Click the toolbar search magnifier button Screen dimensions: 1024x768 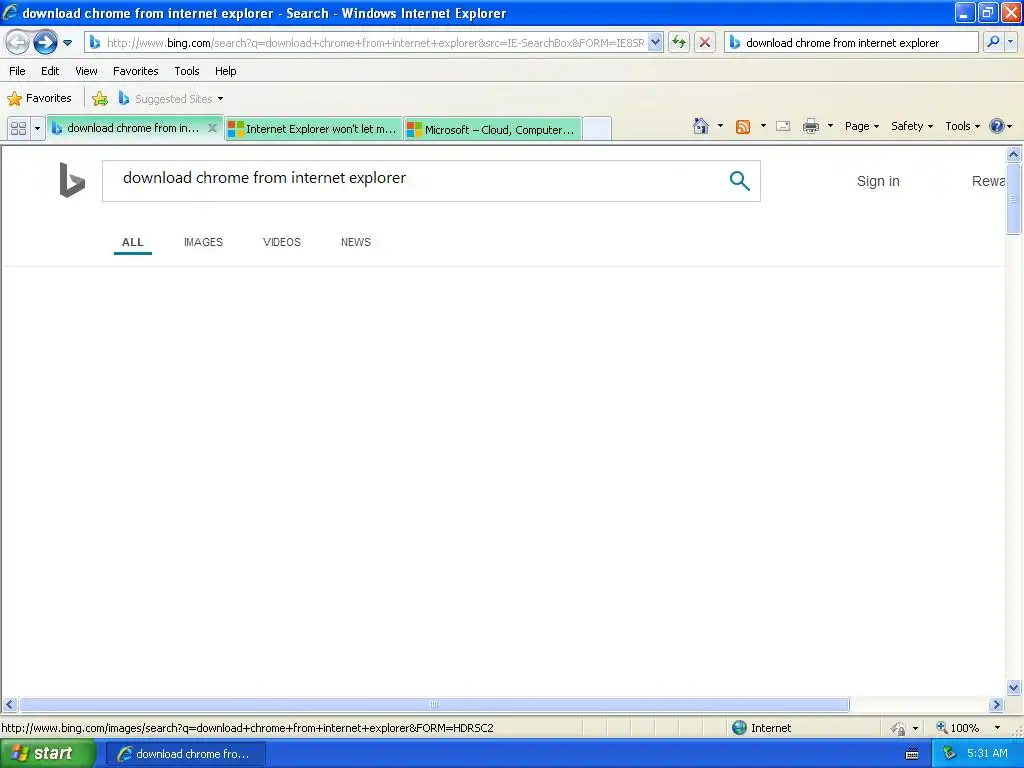[993, 42]
